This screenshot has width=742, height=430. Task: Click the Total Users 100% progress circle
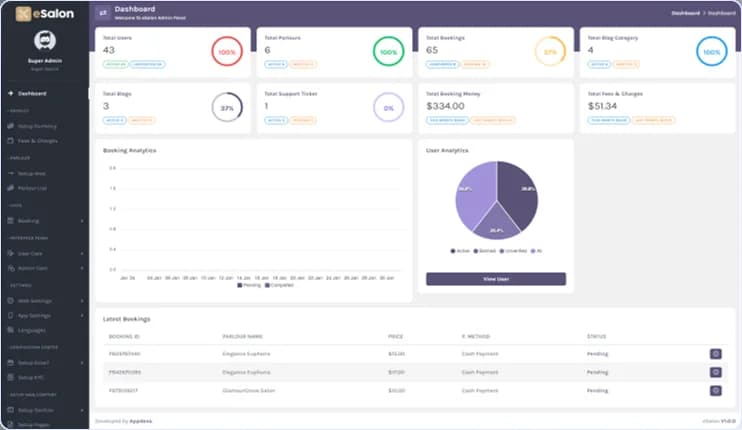pyautogui.click(x=227, y=52)
